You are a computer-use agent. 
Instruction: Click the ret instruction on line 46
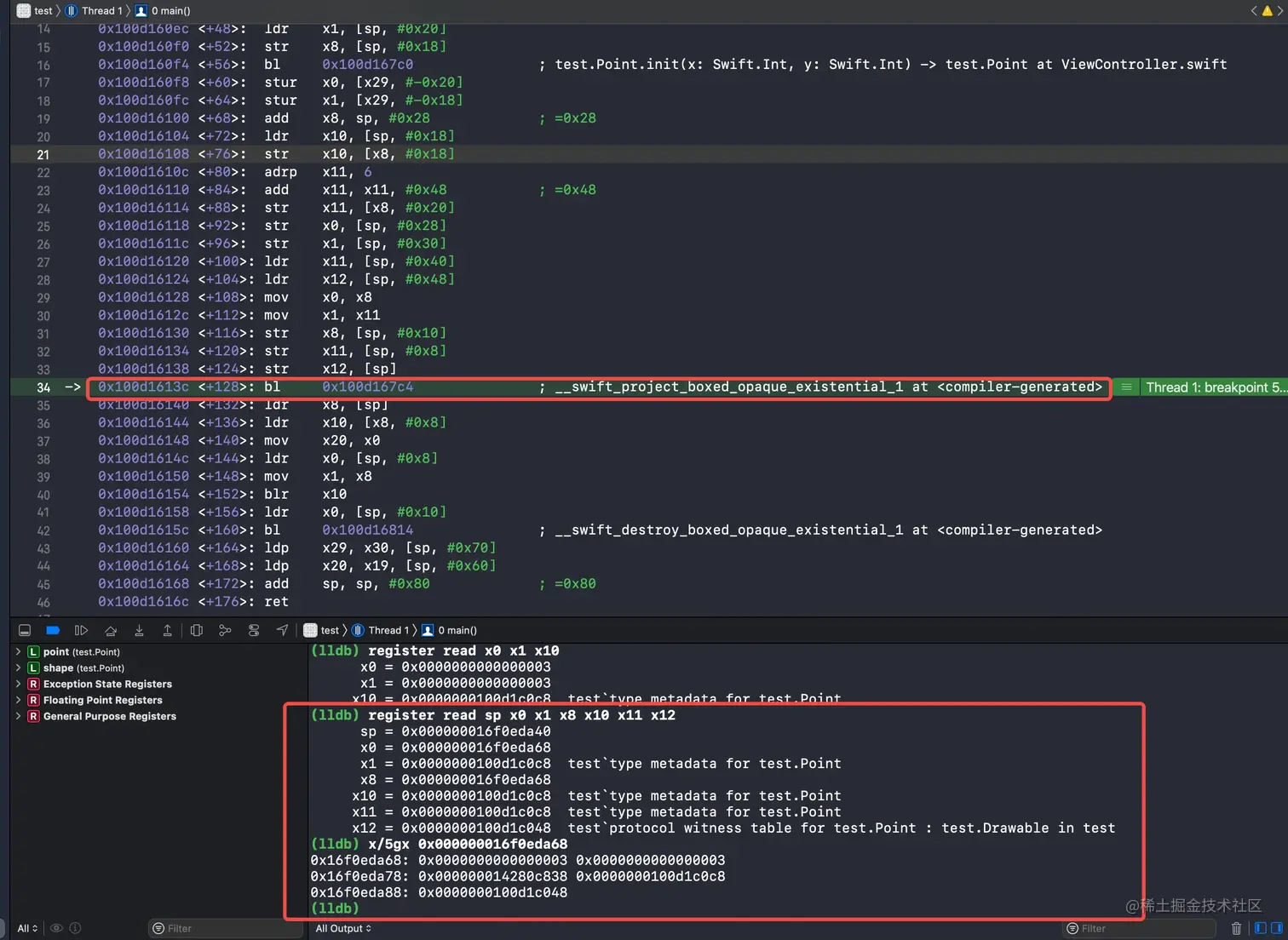pyautogui.click(x=276, y=601)
